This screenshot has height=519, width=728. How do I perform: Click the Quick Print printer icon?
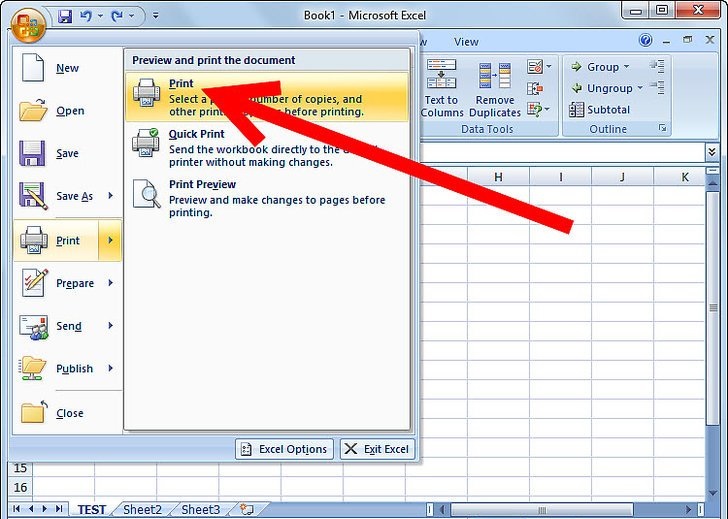[x=146, y=143]
